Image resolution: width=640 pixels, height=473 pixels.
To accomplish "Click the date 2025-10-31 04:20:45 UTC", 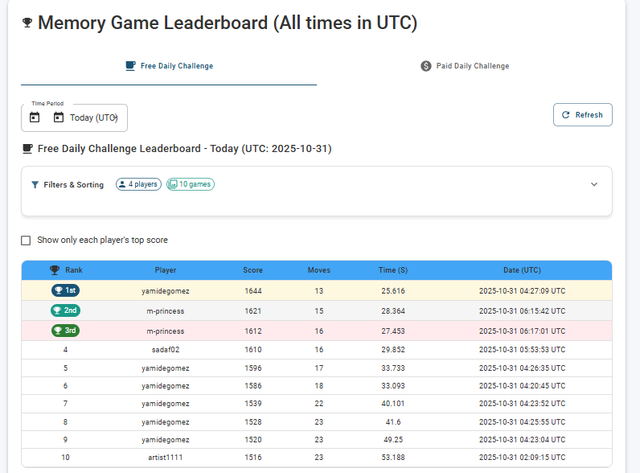I will click(x=522, y=386).
